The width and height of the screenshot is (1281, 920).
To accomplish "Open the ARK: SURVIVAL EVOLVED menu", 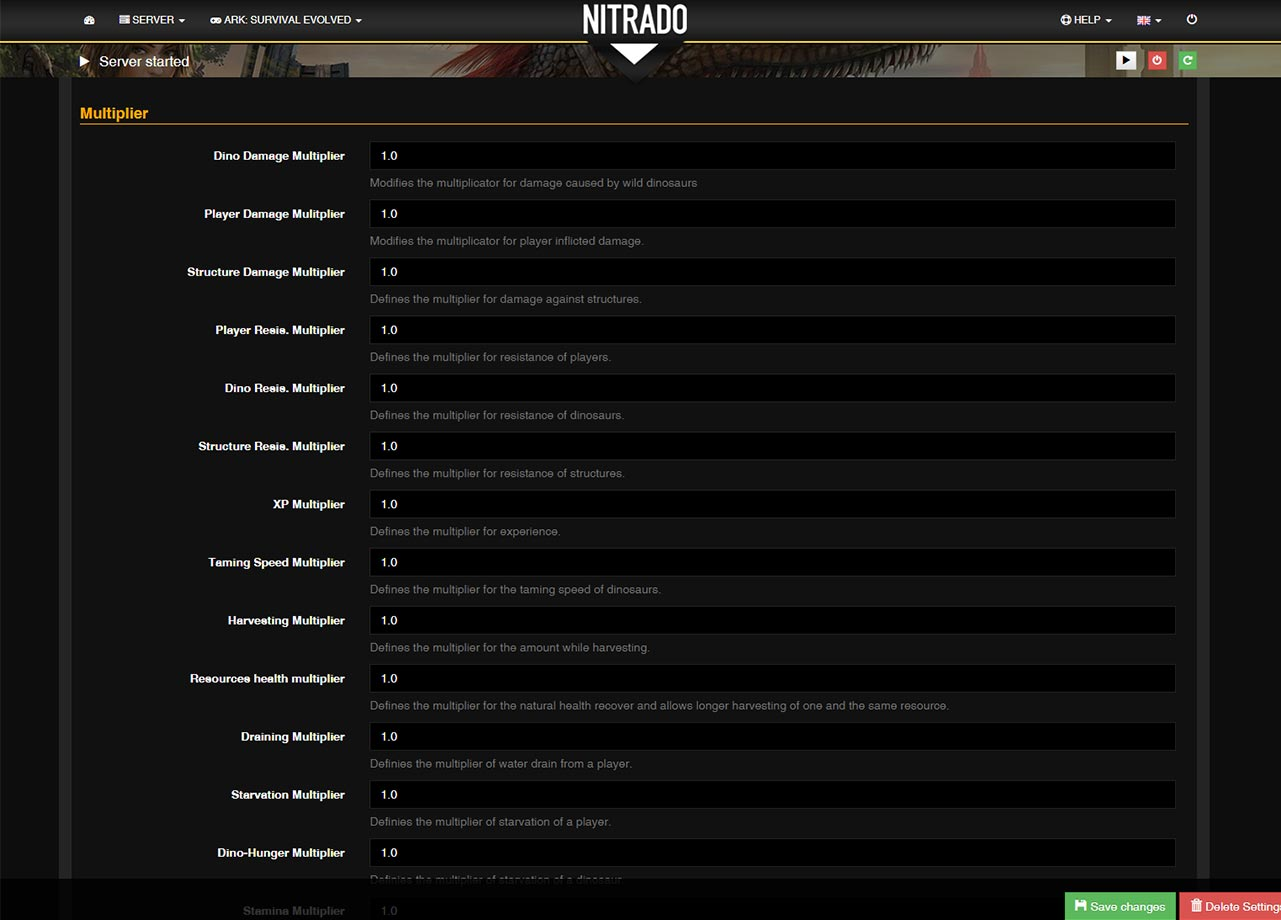I will click(x=286, y=20).
